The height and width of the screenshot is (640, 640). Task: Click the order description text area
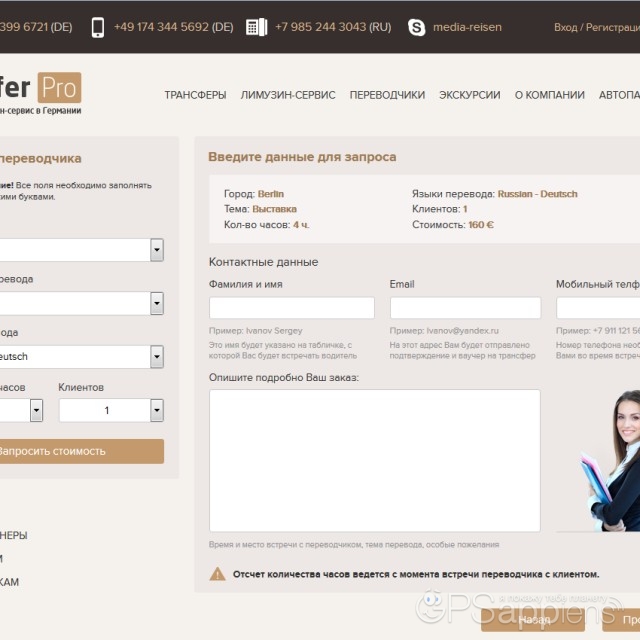coord(374,460)
